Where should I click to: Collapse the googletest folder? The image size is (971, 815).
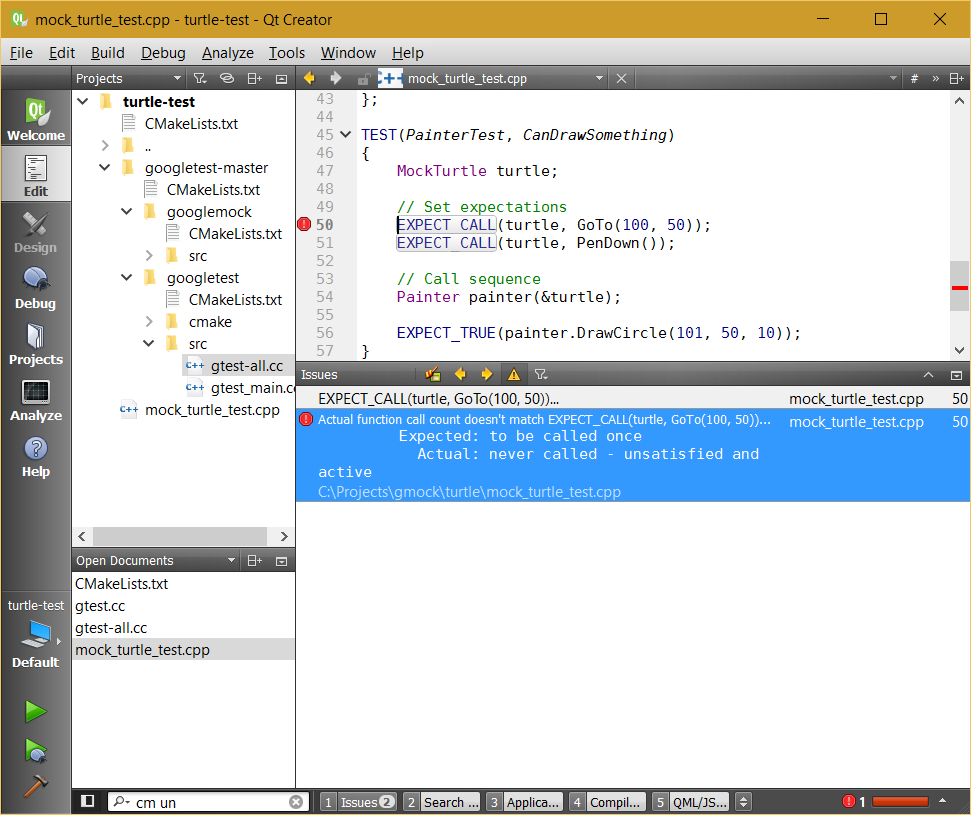tap(127, 277)
